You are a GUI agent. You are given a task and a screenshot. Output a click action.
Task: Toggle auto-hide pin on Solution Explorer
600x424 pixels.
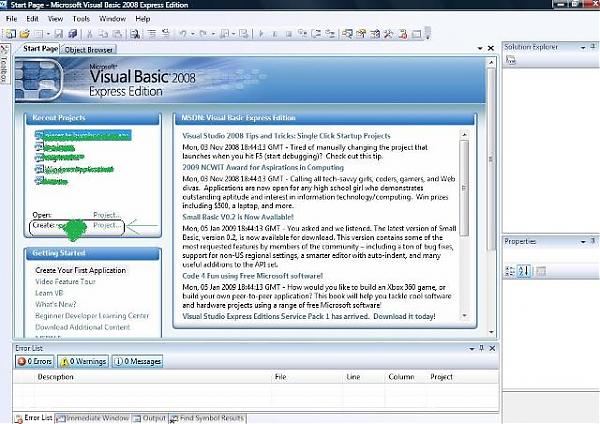[593, 47]
